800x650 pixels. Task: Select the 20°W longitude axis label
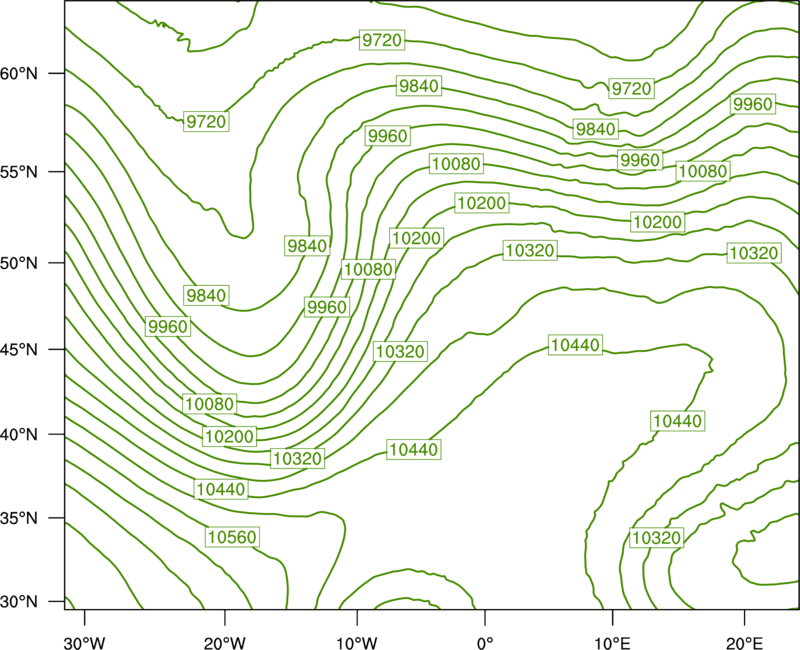coord(225,643)
